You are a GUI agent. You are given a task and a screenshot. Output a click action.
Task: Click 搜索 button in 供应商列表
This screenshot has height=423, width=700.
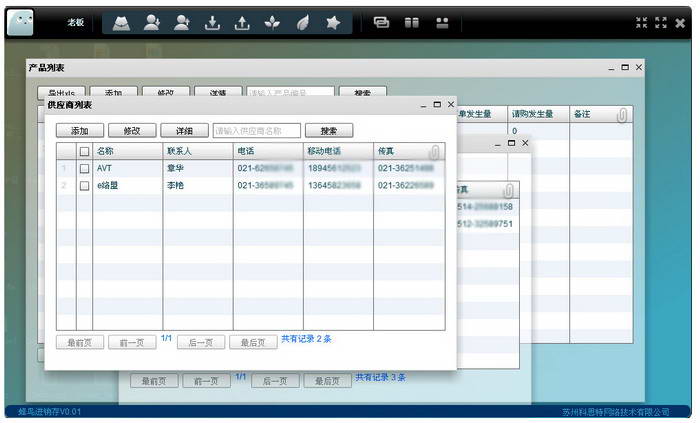pos(329,131)
